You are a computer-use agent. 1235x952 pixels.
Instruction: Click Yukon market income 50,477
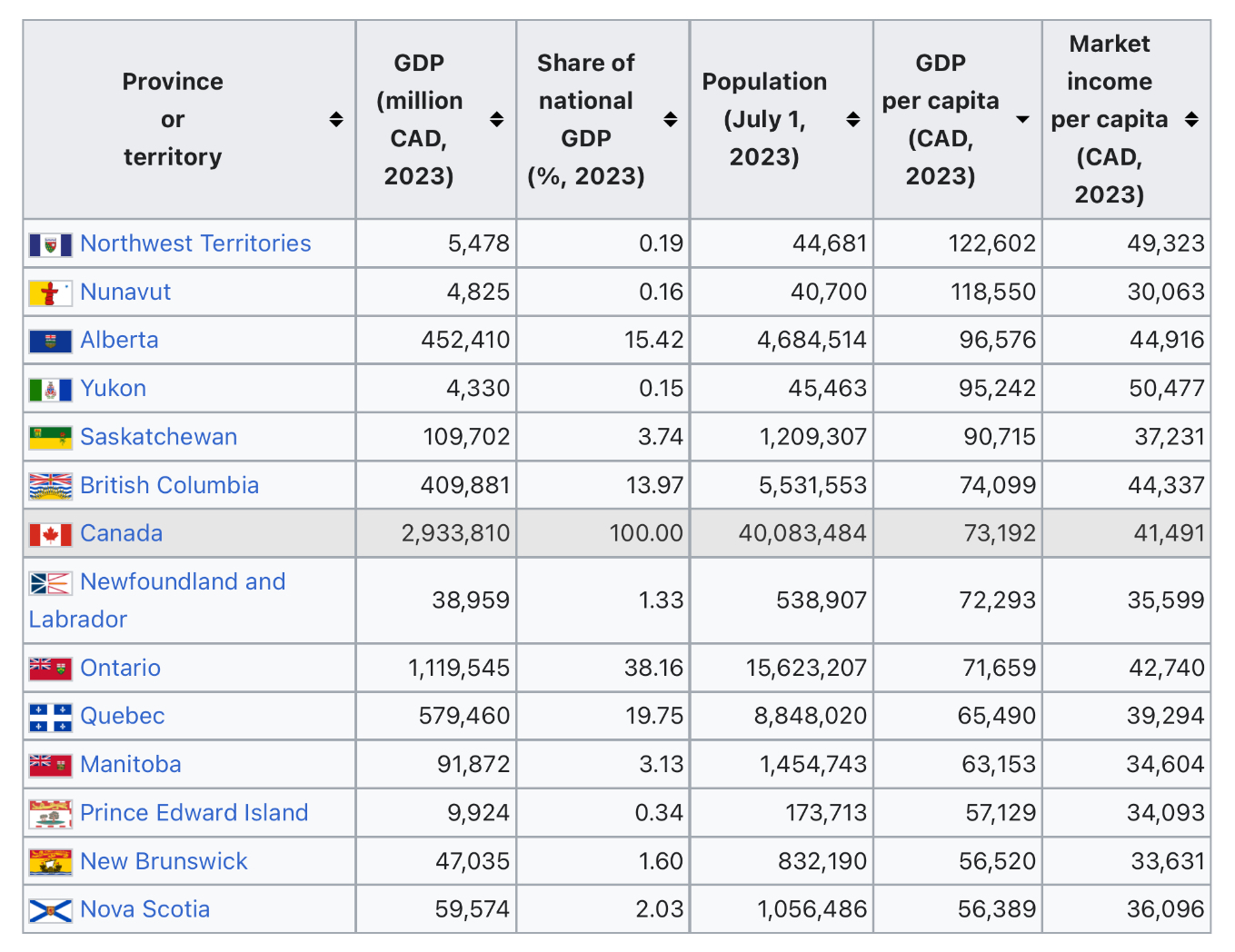click(x=1167, y=388)
